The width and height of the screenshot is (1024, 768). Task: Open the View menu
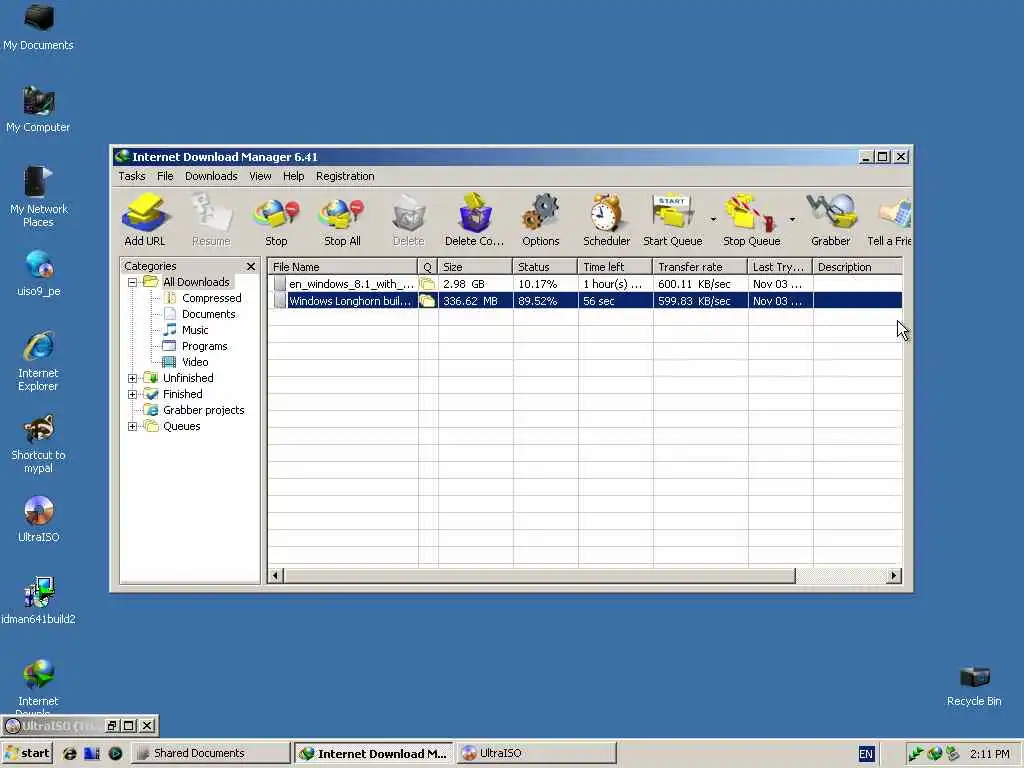(260, 176)
